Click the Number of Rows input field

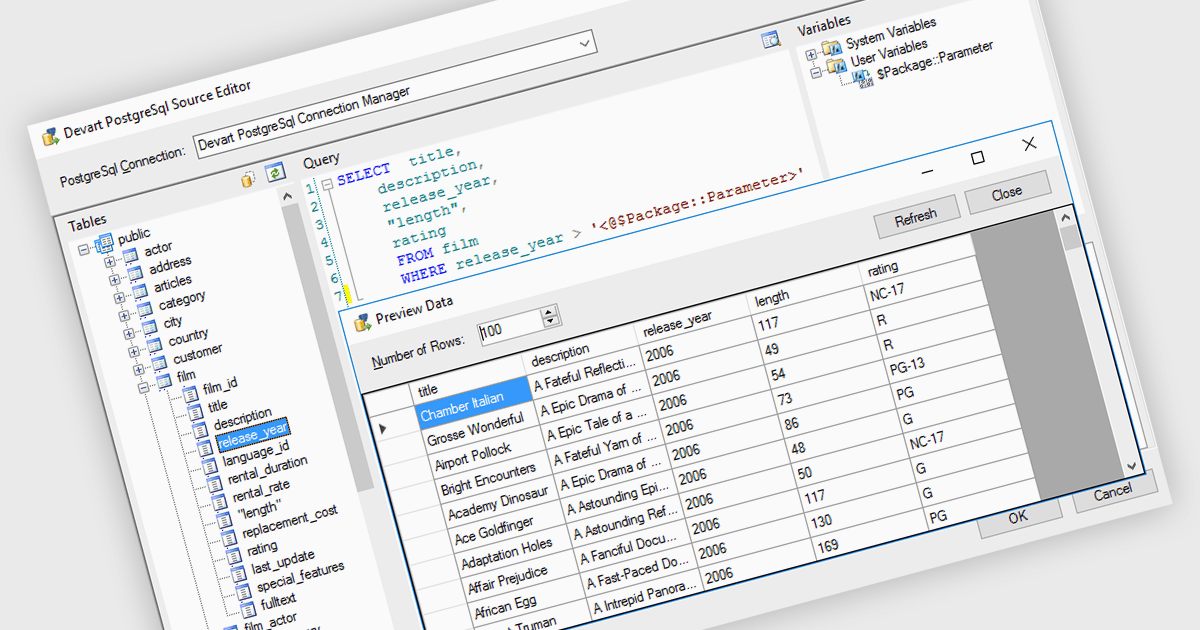point(510,329)
